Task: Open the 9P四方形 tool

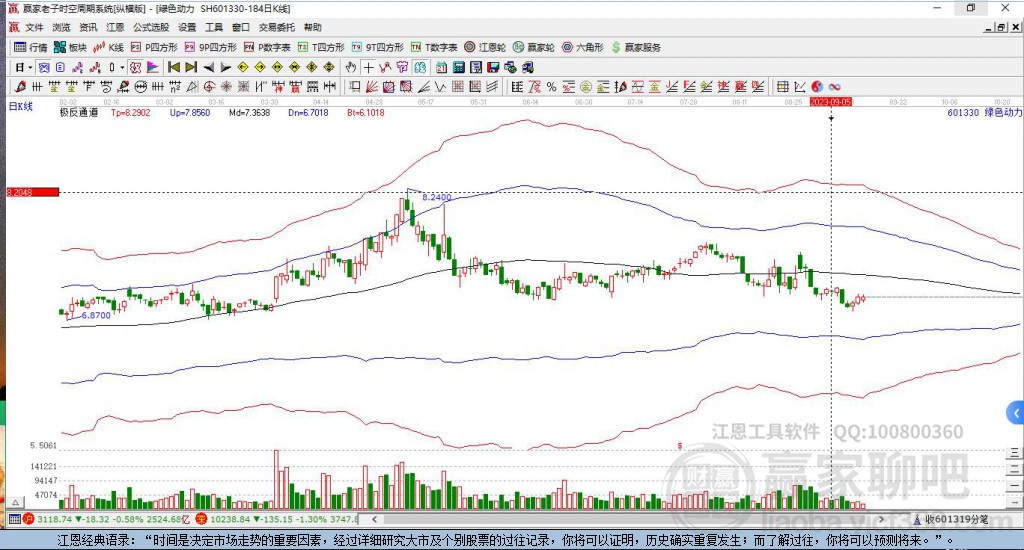Action: click(x=210, y=47)
